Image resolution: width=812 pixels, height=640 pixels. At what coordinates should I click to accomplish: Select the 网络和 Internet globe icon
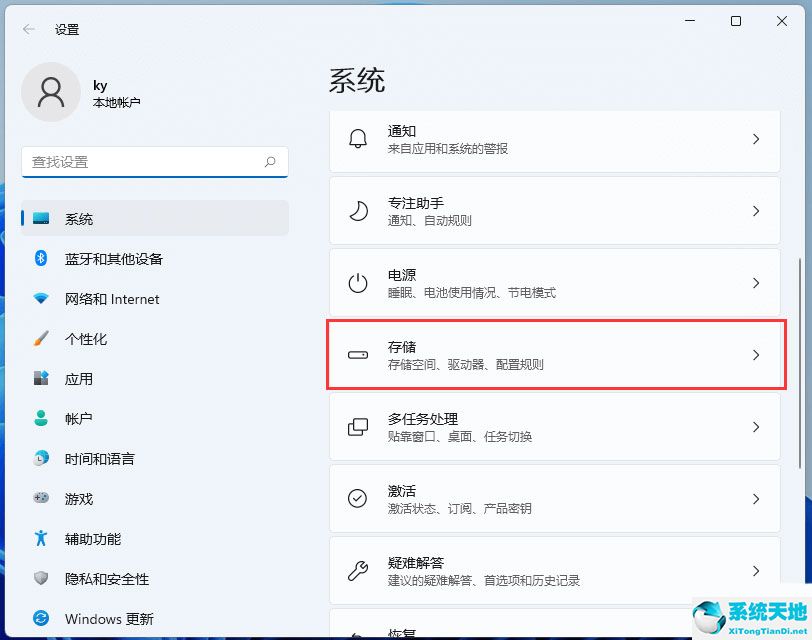(41, 299)
